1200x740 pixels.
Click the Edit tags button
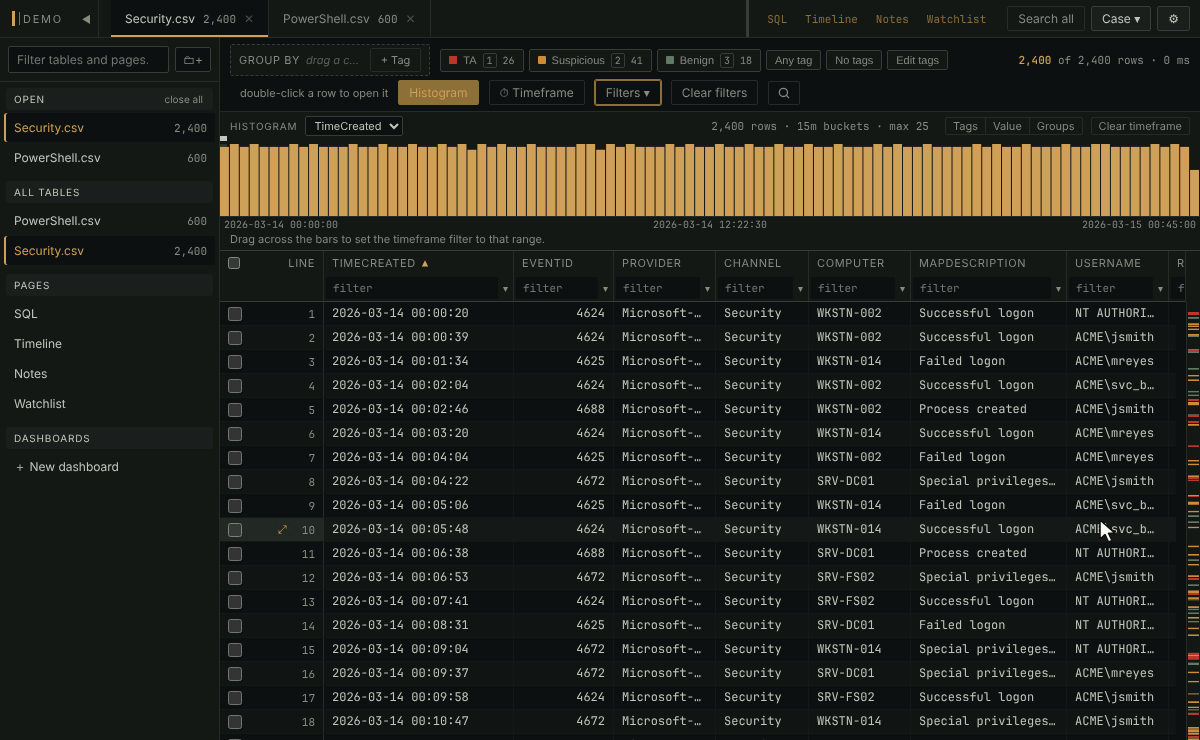[x=917, y=60]
